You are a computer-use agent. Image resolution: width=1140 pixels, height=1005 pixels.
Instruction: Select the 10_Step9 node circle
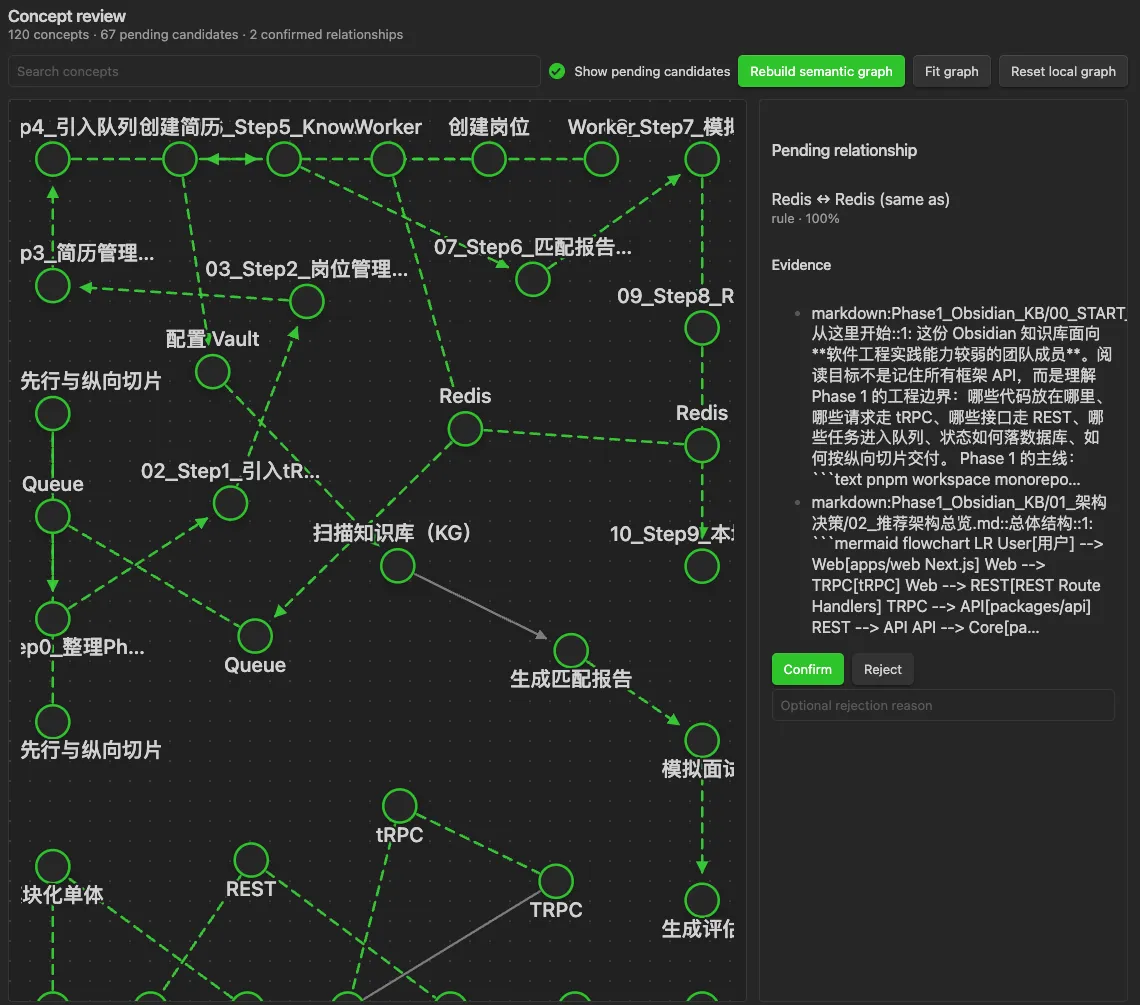point(702,566)
